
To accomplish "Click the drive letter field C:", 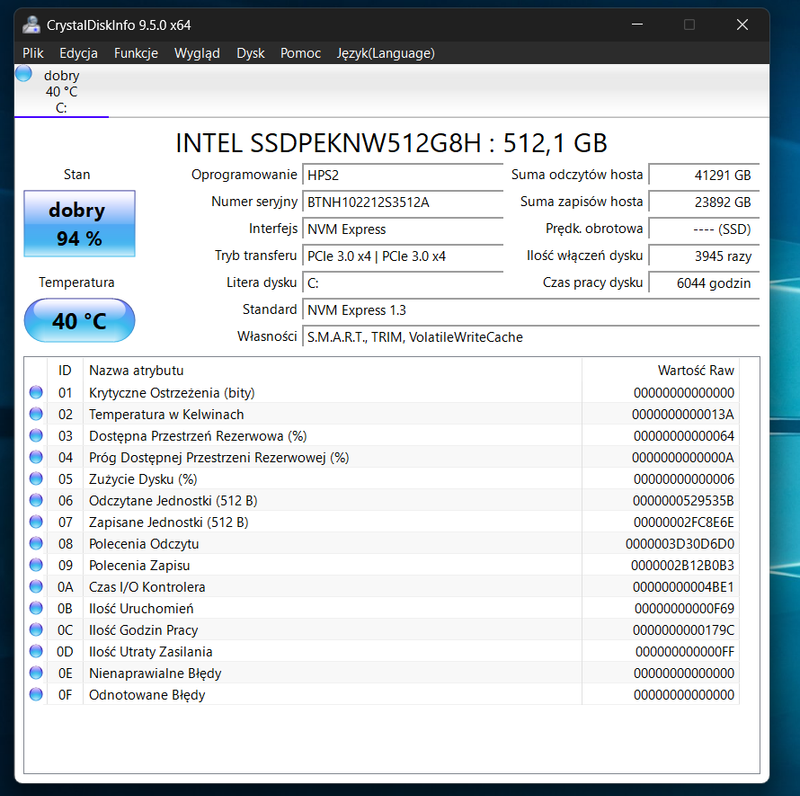I will coord(403,283).
